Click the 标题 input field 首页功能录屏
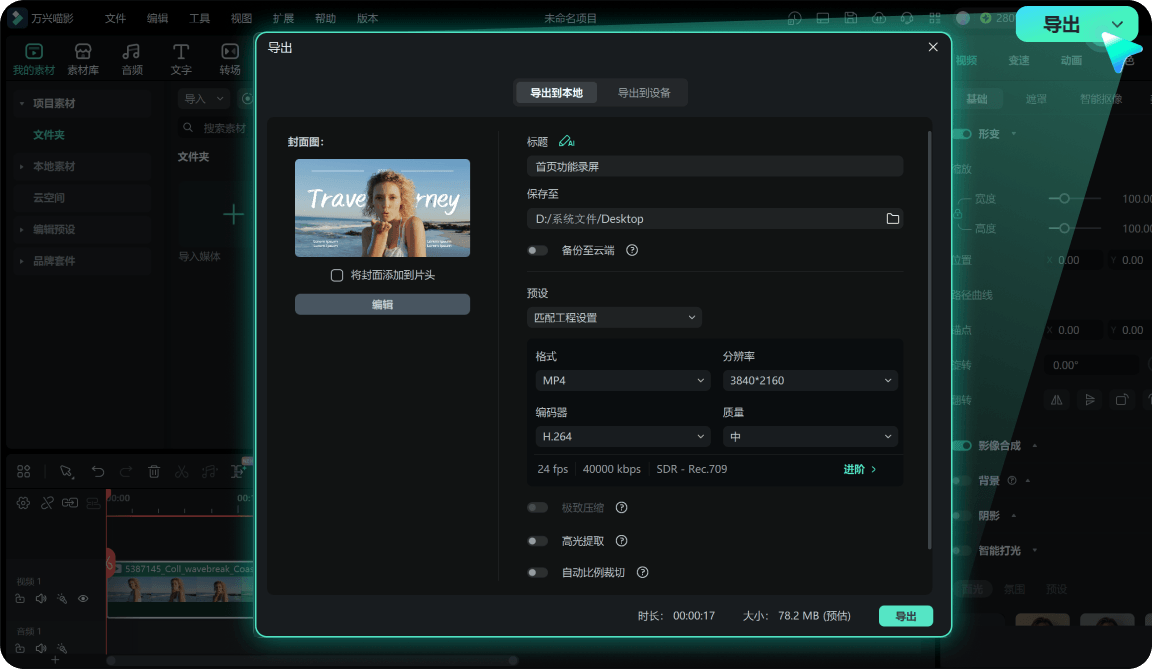Viewport: 1152px width, 669px height. (x=715, y=167)
